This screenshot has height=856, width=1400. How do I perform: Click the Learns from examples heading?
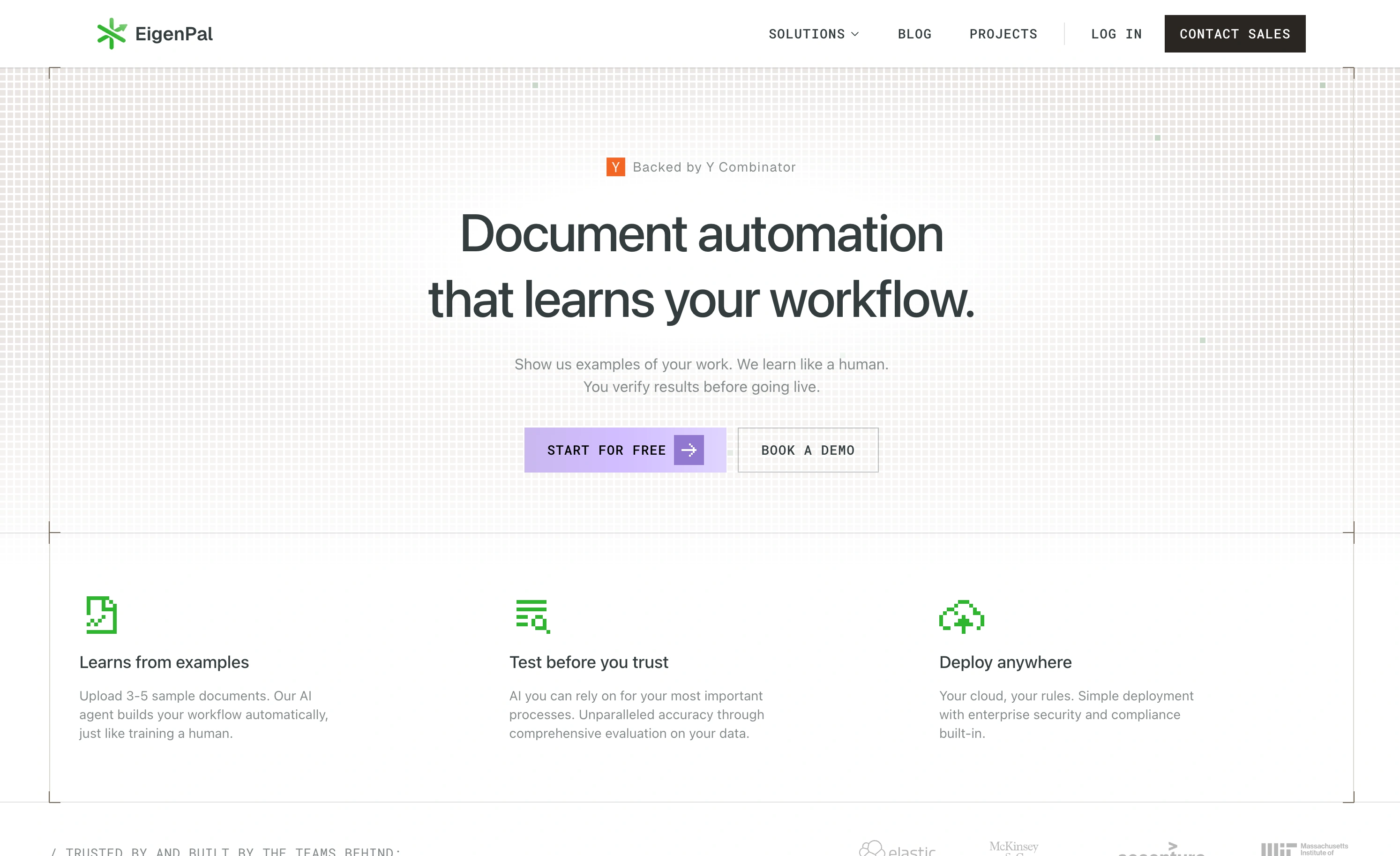(x=164, y=663)
